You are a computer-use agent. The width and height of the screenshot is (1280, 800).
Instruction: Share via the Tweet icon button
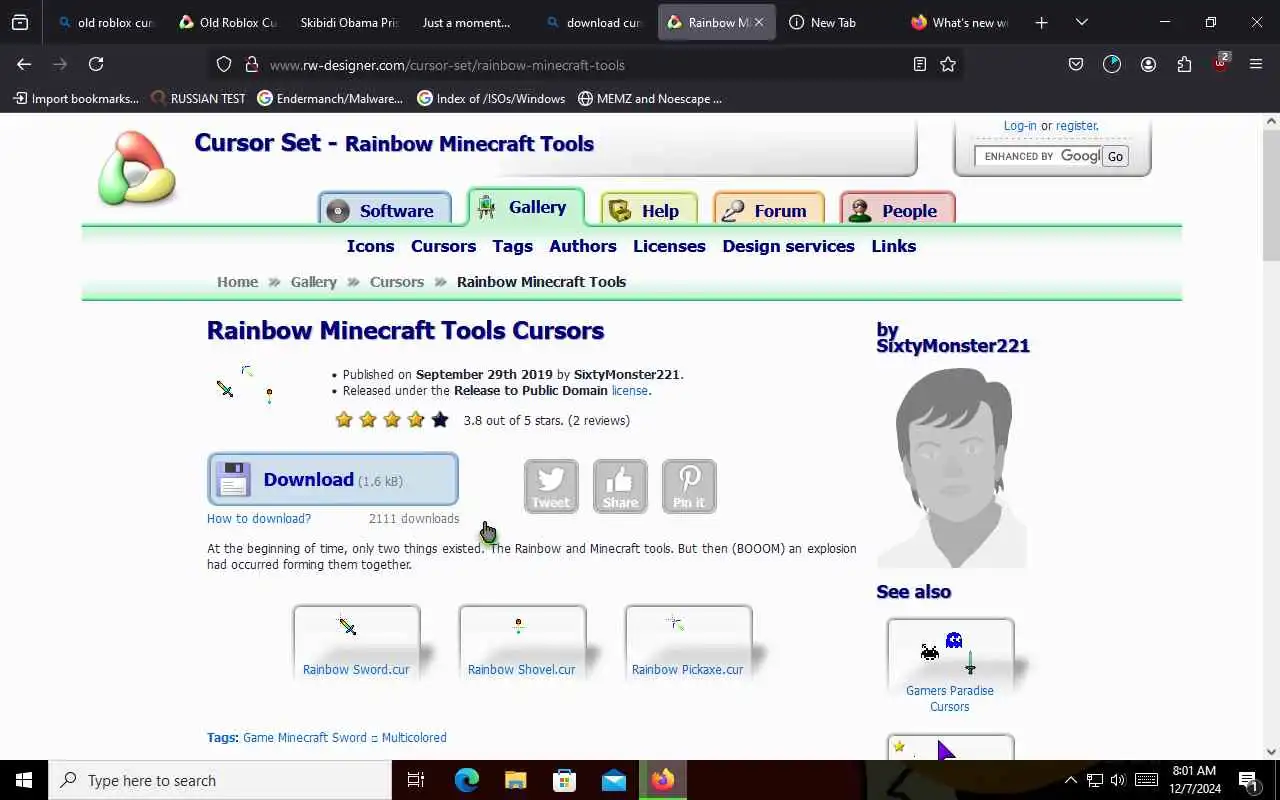(551, 486)
